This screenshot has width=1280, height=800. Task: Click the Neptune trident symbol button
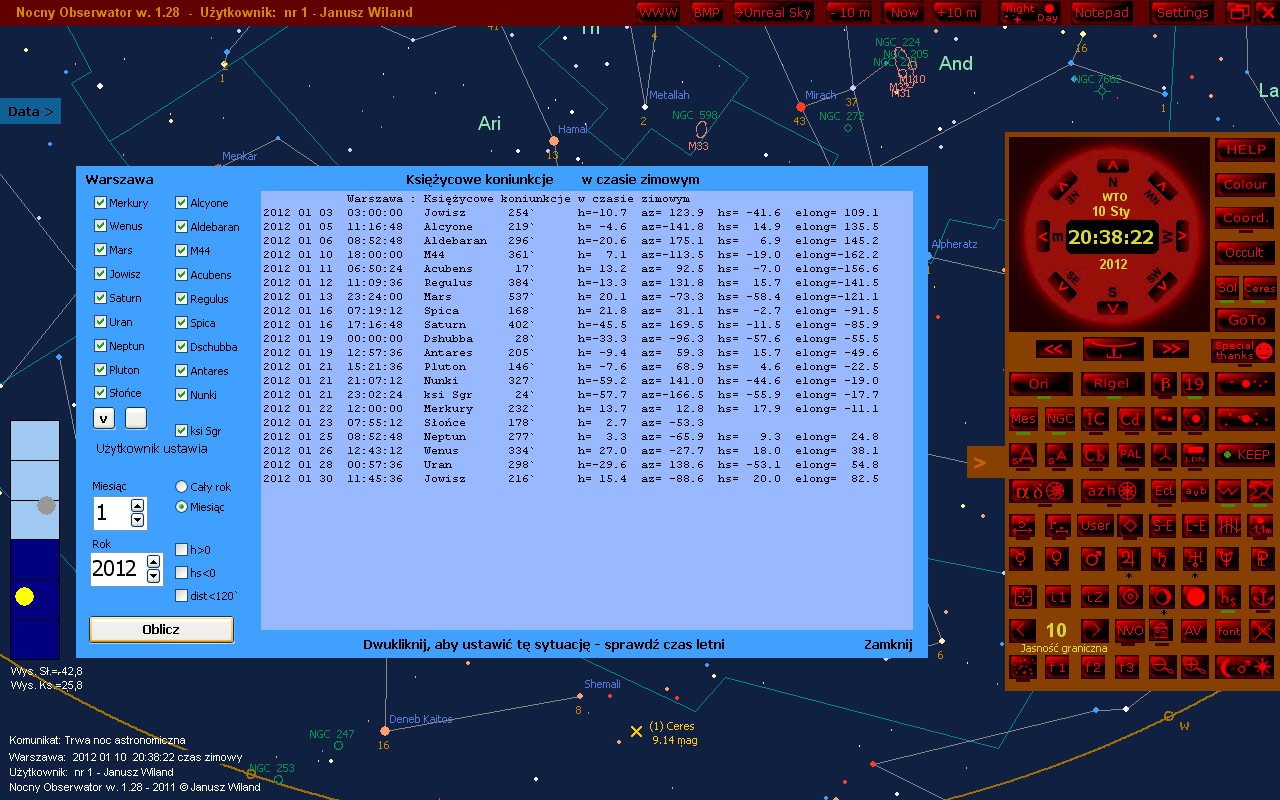click(x=1227, y=559)
